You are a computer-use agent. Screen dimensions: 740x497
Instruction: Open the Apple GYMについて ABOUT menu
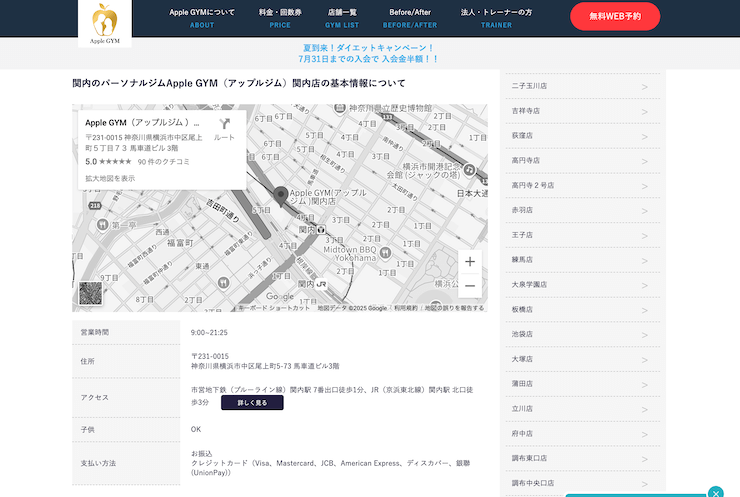tap(202, 18)
